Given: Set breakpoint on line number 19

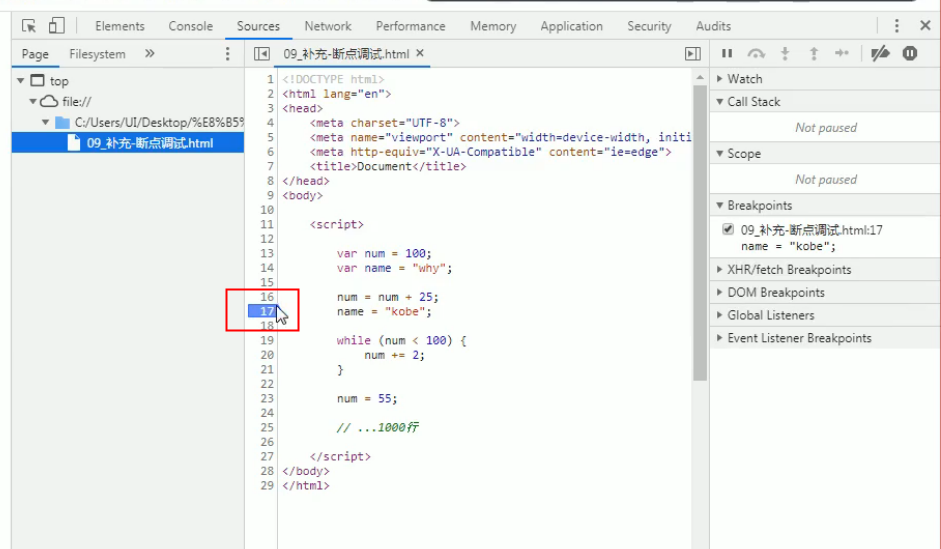Looking at the screenshot, I should pos(267,340).
